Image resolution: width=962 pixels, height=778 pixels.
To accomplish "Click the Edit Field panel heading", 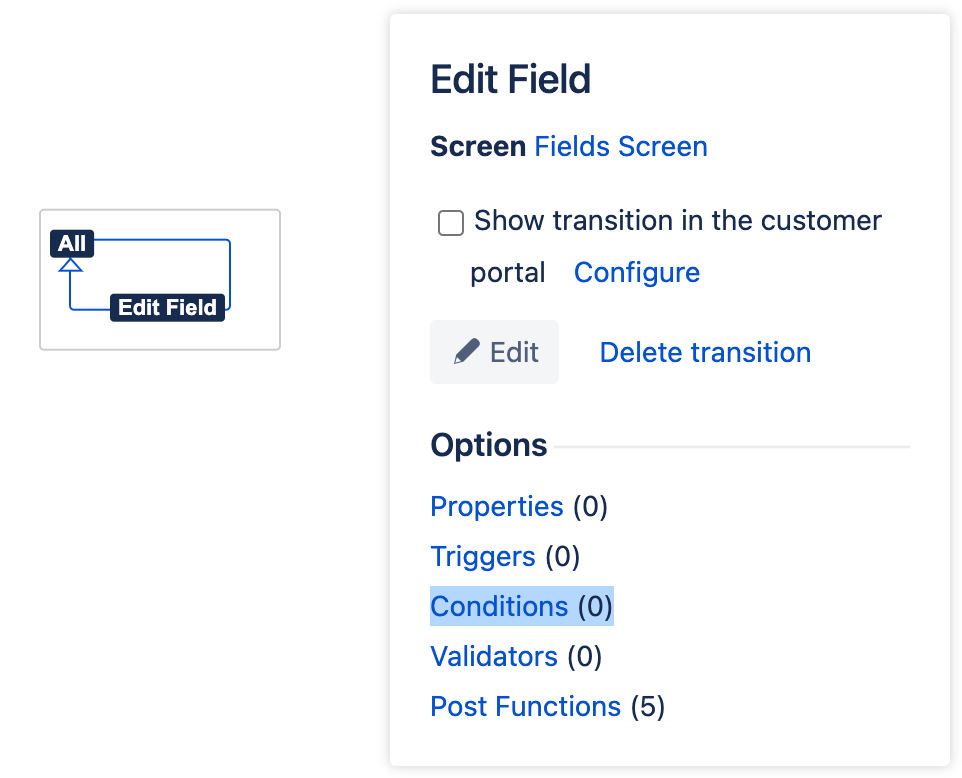I will [510, 80].
